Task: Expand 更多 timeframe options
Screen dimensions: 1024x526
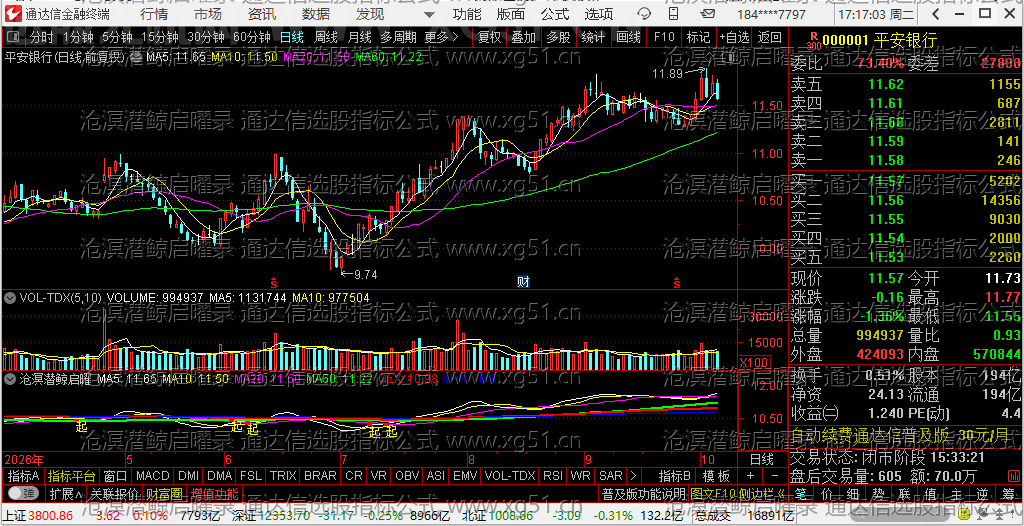Action: click(x=441, y=38)
